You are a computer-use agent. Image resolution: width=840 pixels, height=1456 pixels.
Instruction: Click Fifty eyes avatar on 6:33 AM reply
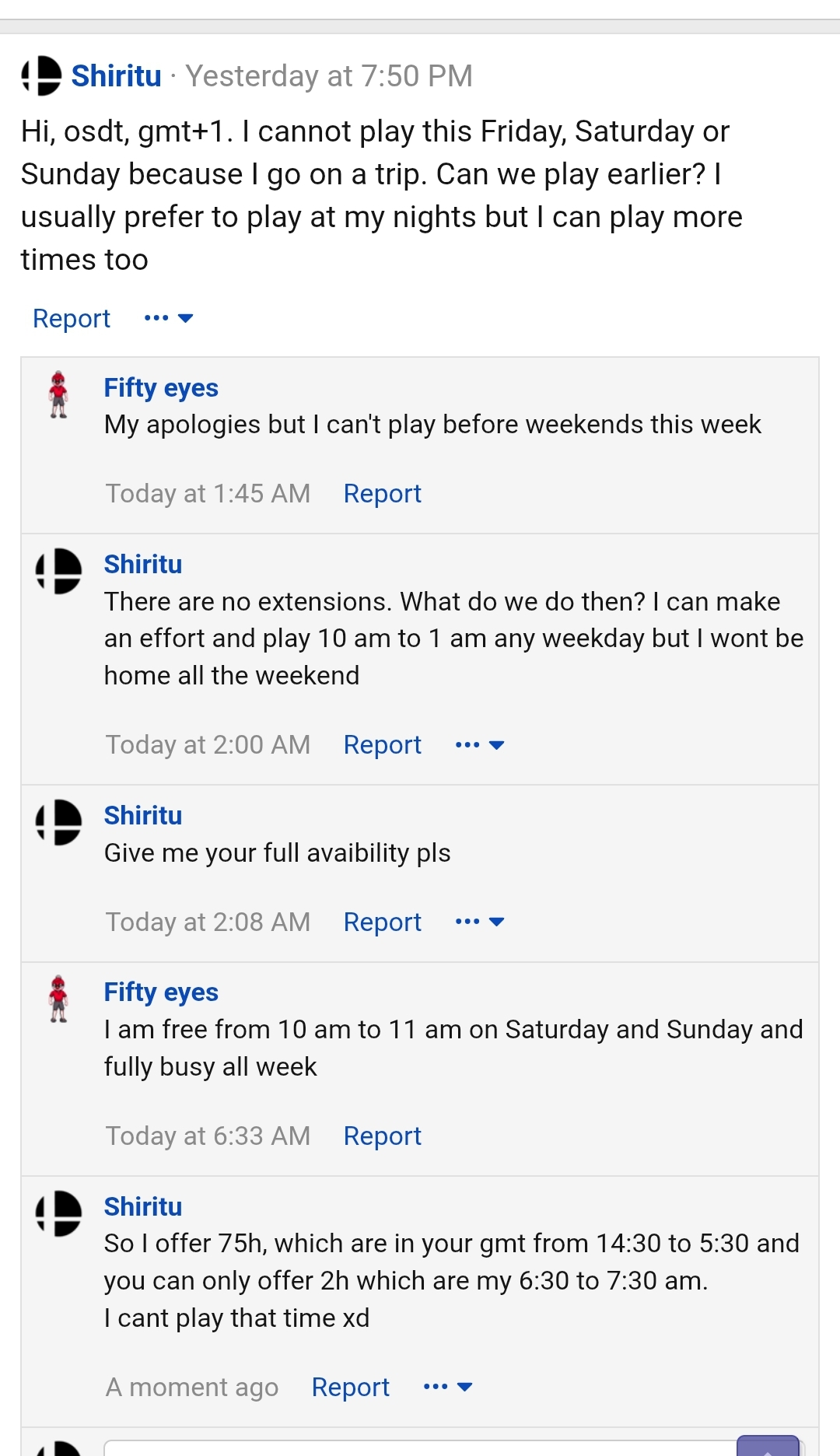[58, 999]
